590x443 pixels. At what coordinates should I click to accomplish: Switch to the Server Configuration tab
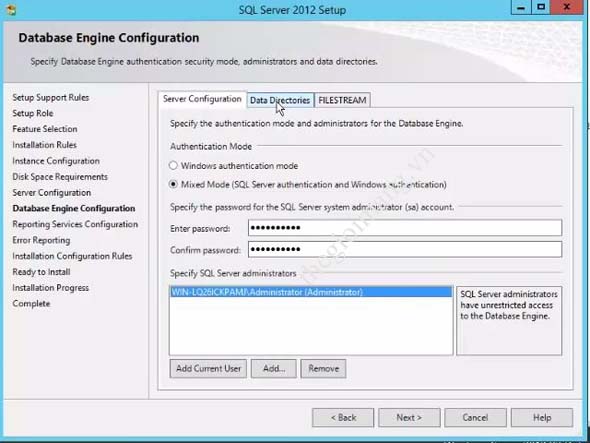click(x=202, y=99)
